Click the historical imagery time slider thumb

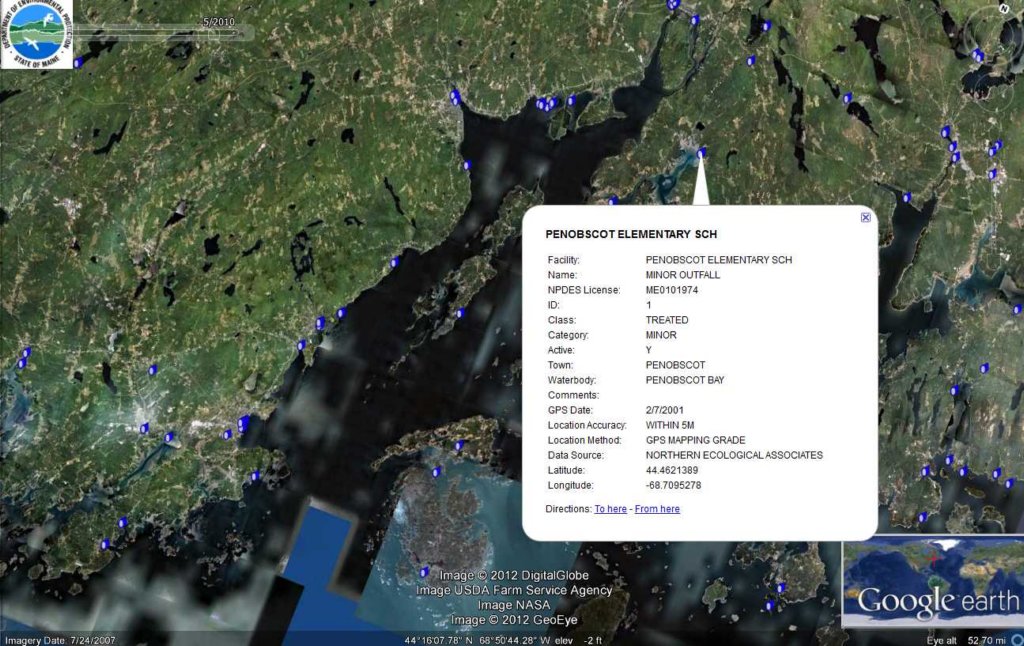coord(214,34)
